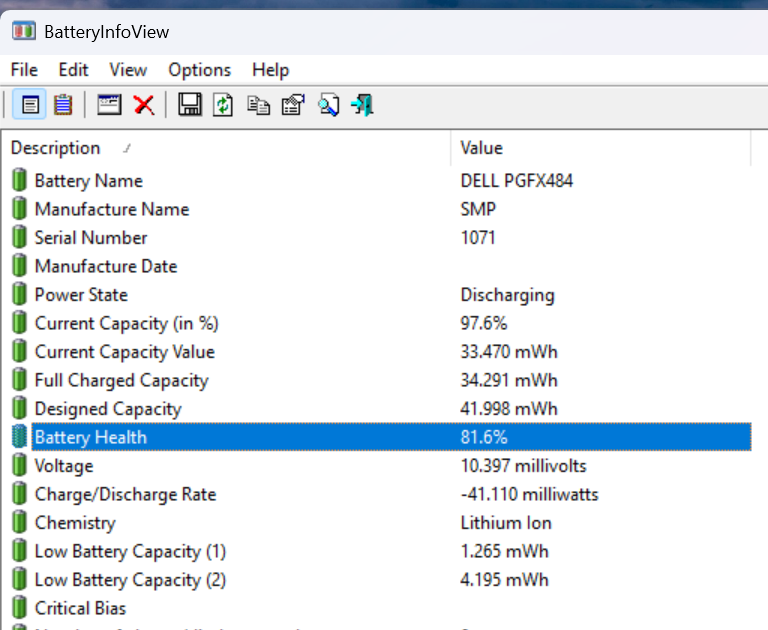Click the 41.998 mWh value
The height and width of the screenshot is (630, 768).
tap(508, 409)
